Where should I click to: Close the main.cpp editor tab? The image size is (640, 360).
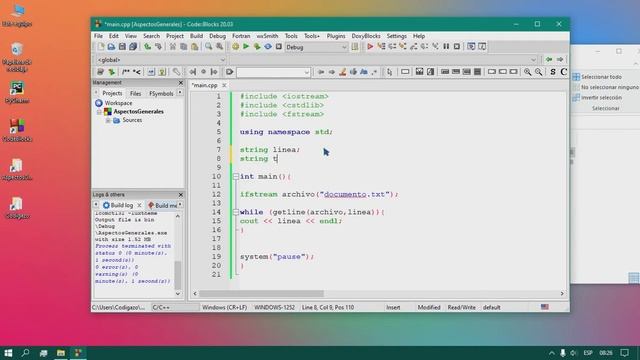pyautogui.click(x=224, y=85)
